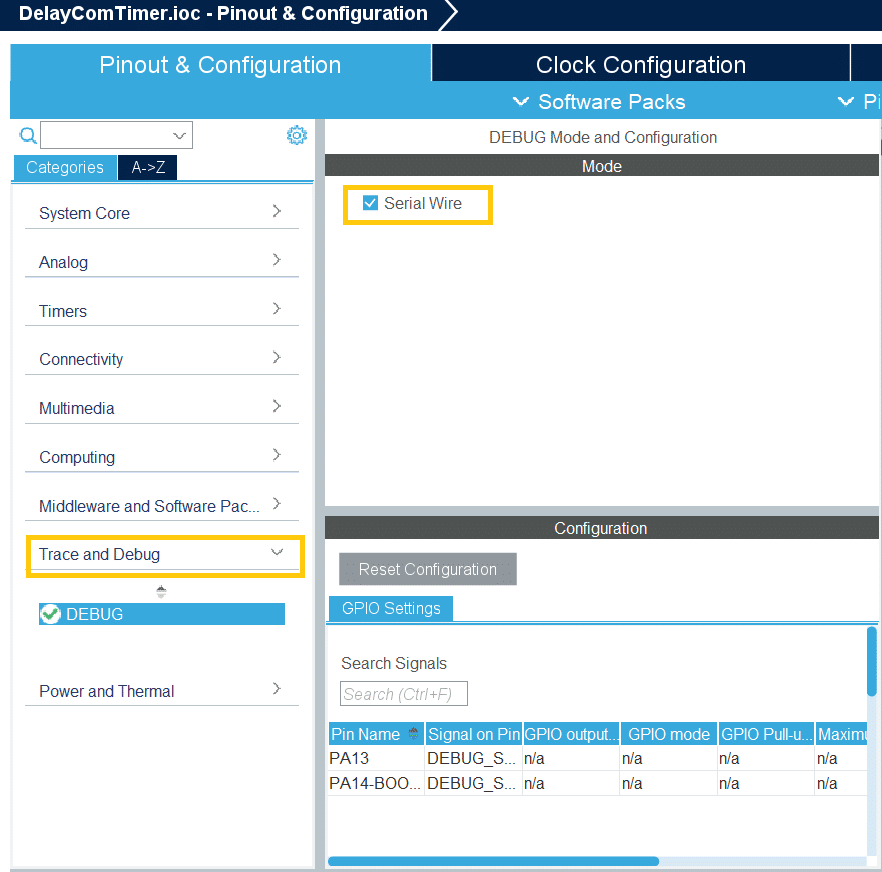Click the Reset Configuration button
The width and height of the screenshot is (882, 872).
coord(428,569)
